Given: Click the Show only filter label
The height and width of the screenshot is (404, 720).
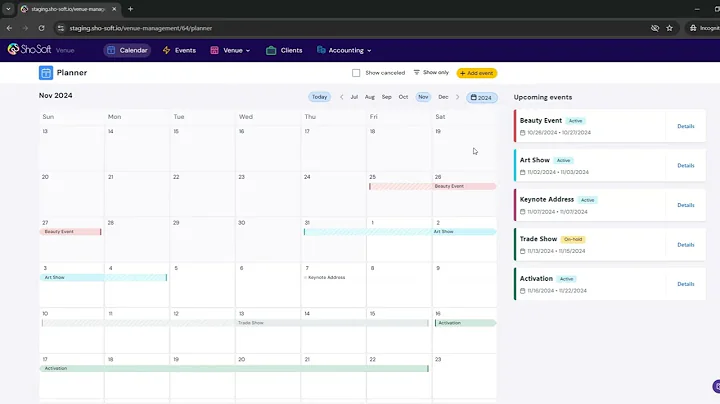Looking at the screenshot, I should [x=436, y=73].
